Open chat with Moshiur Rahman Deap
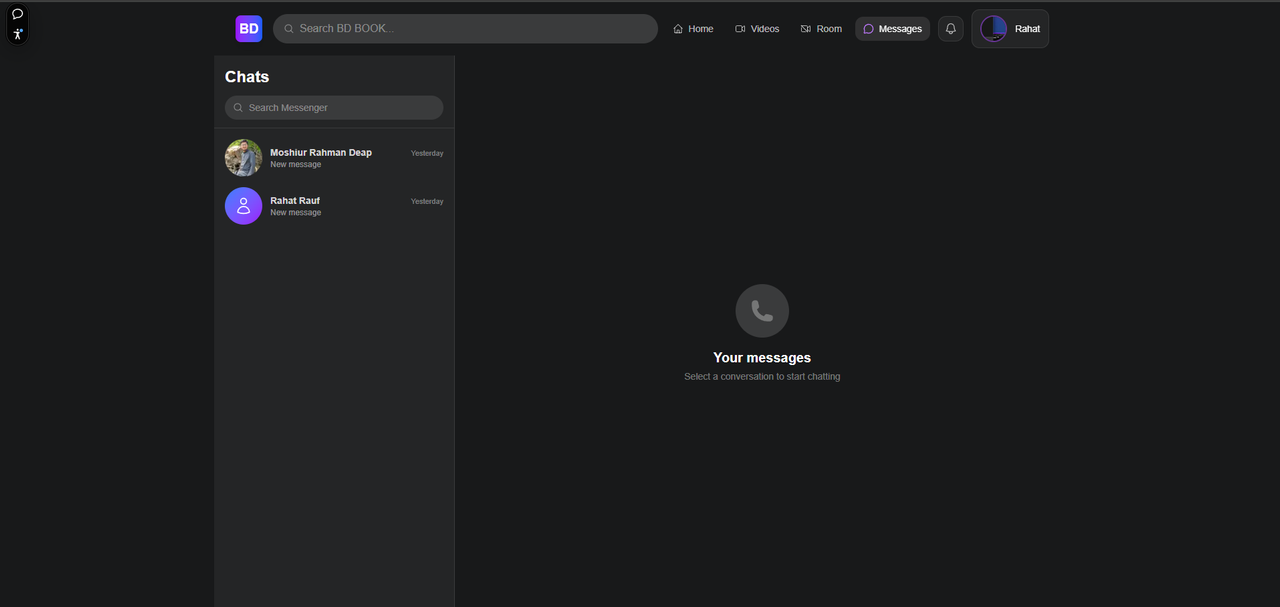 pyautogui.click(x=334, y=158)
